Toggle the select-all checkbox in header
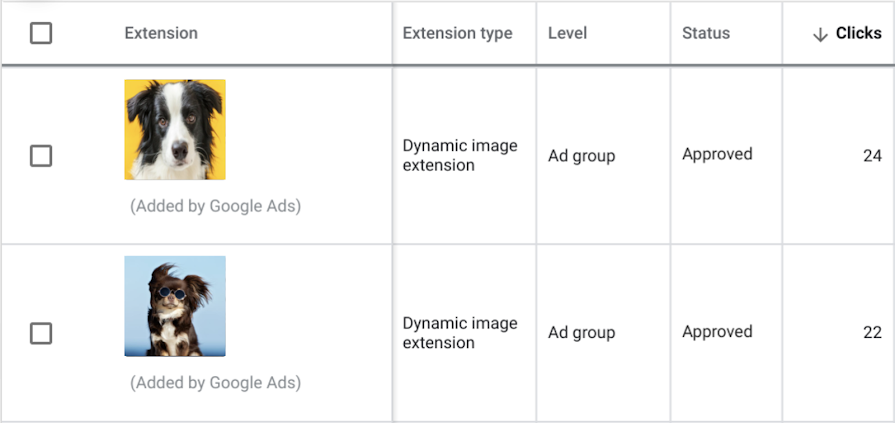 click(x=41, y=34)
